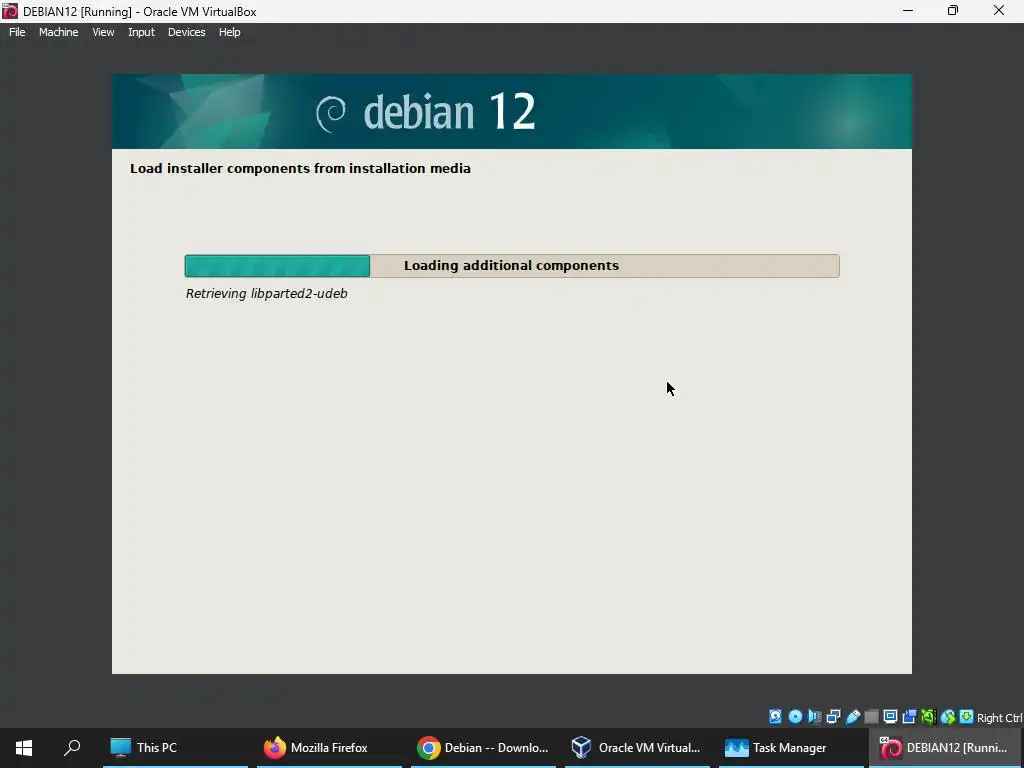The height and width of the screenshot is (768, 1024).
Task: Click the display settings status icon
Action: pos(890,717)
